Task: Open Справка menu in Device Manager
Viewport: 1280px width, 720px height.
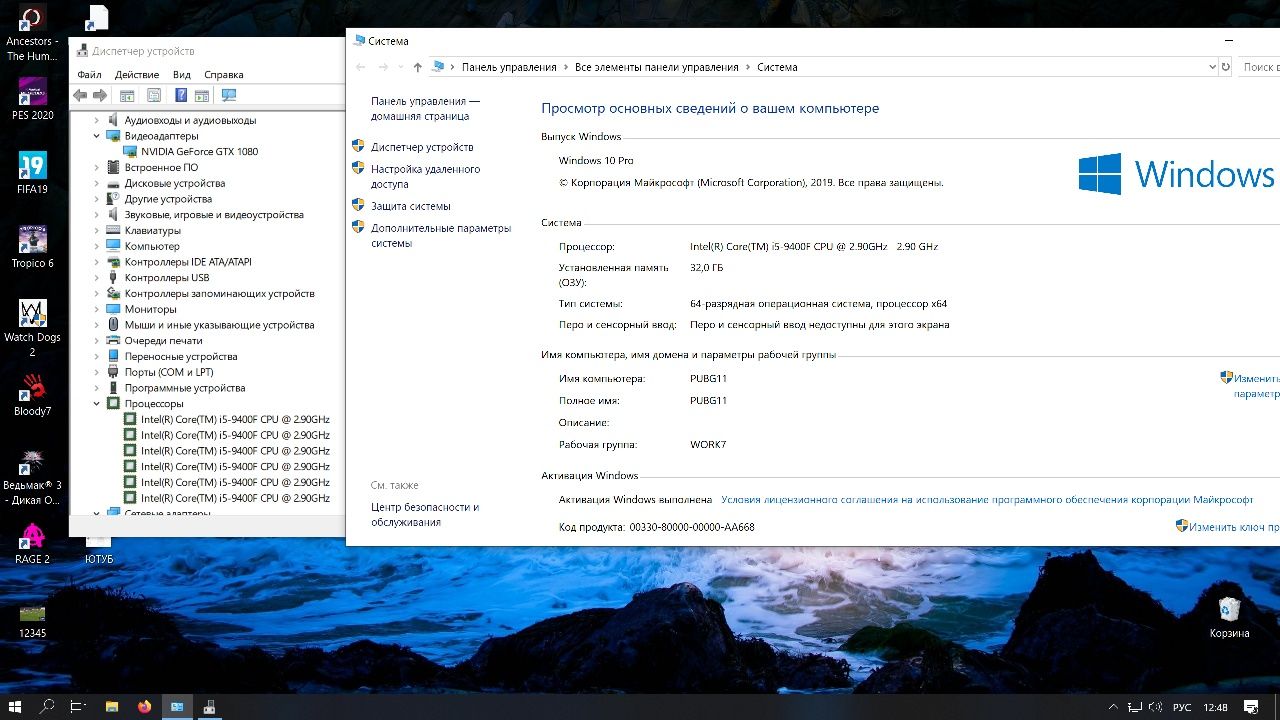Action: click(x=223, y=75)
